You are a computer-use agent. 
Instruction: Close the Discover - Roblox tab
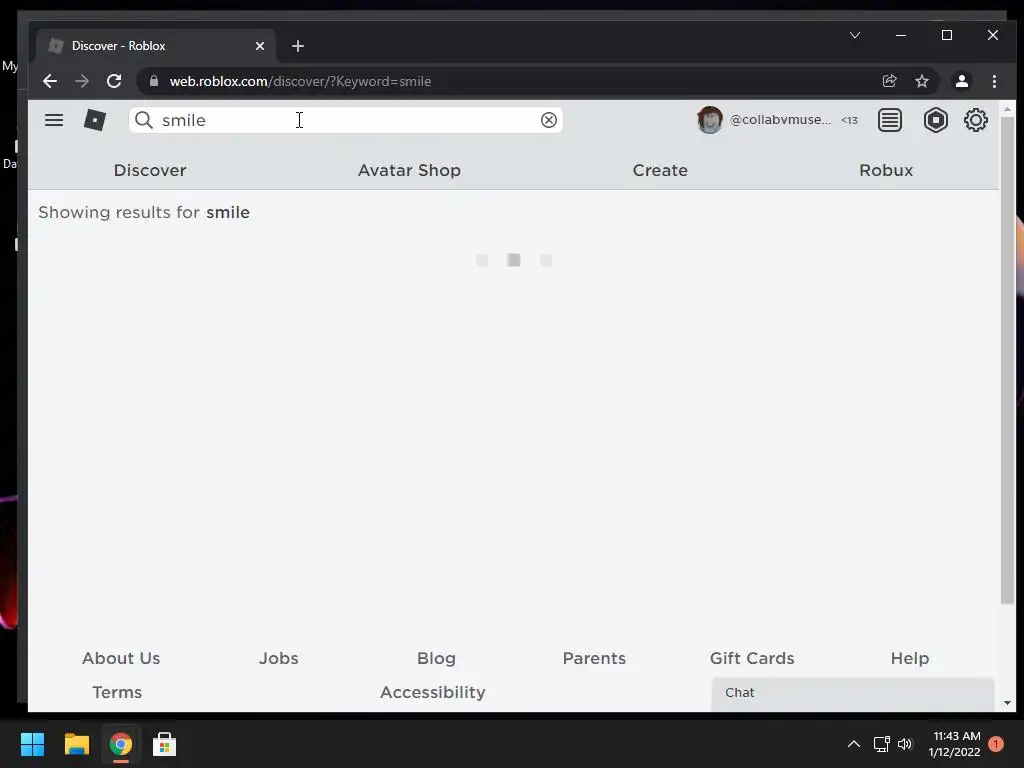260,46
